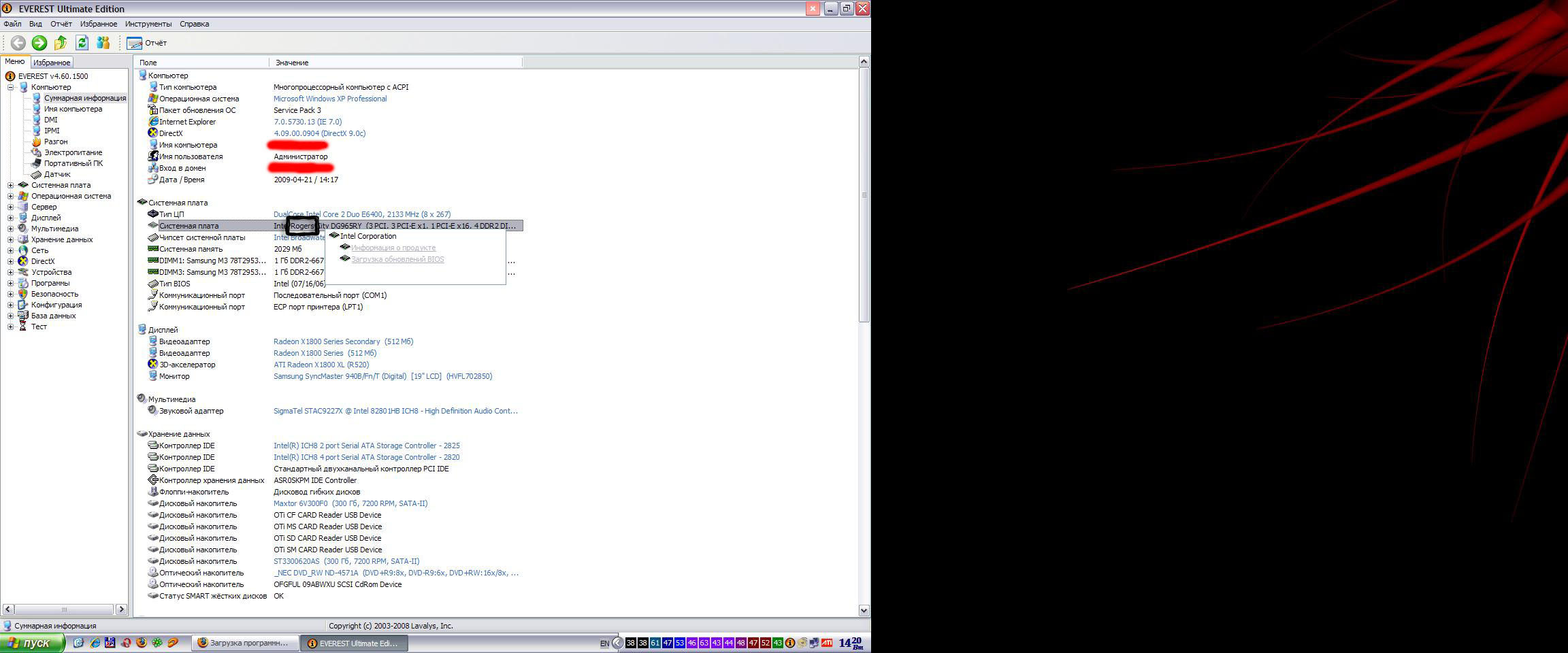The width and height of the screenshot is (1568, 653).
Task: Switch to the Избранное sidebar tab
Action: (x=52, y=63)
